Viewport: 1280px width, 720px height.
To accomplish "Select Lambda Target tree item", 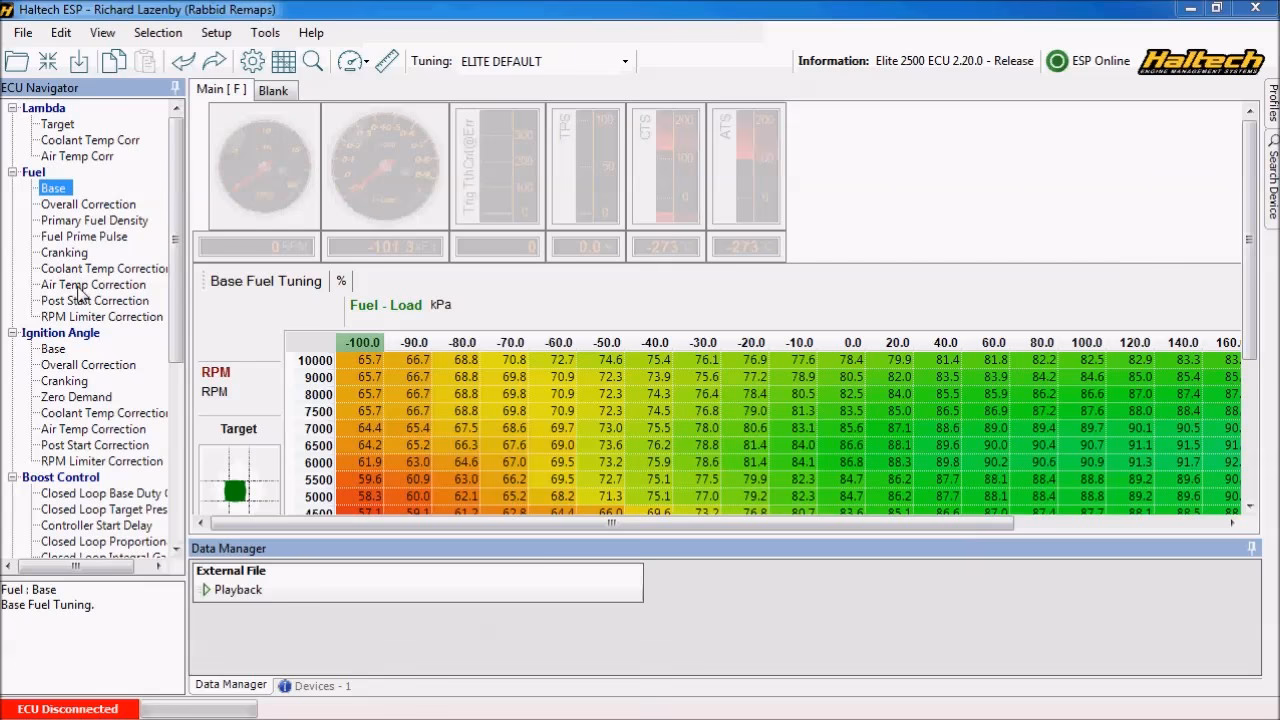I will click(57, 124).
